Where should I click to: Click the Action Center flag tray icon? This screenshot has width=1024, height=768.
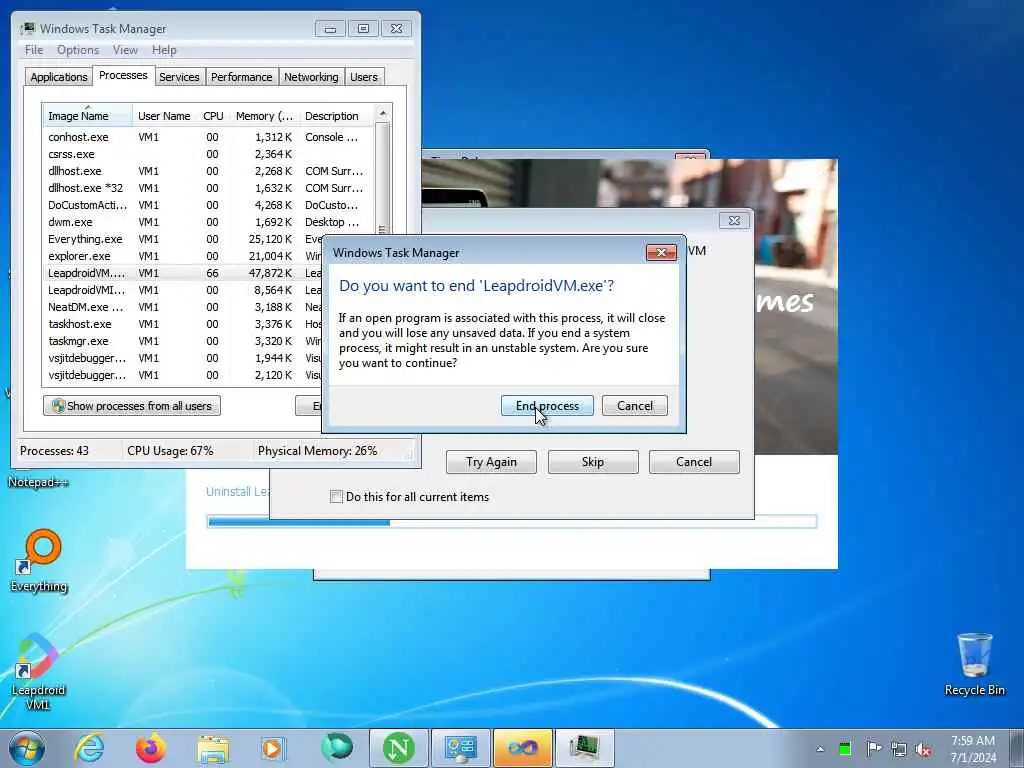tap(873, 749)
